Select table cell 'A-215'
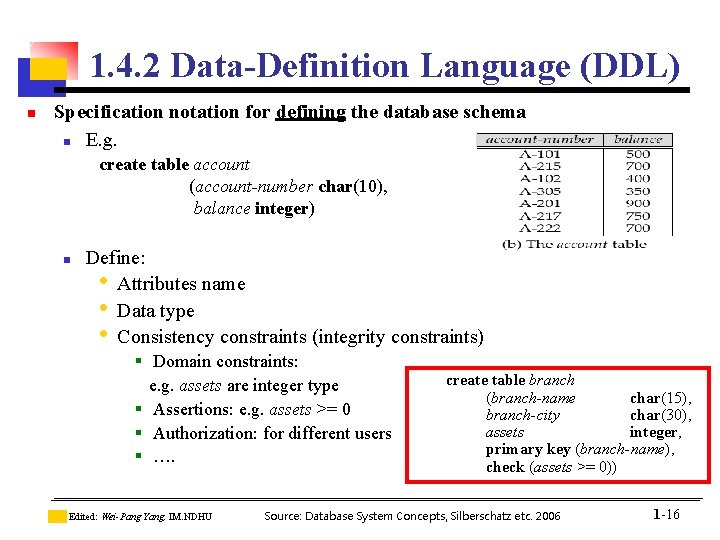 tap(540, 166)
